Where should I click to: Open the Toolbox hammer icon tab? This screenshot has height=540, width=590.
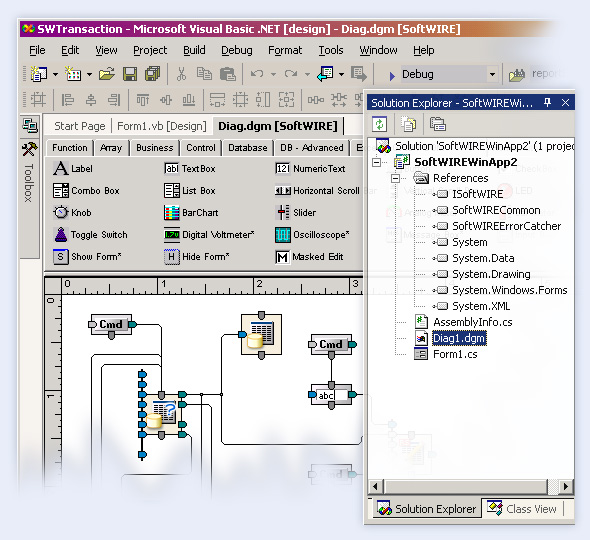29,149
